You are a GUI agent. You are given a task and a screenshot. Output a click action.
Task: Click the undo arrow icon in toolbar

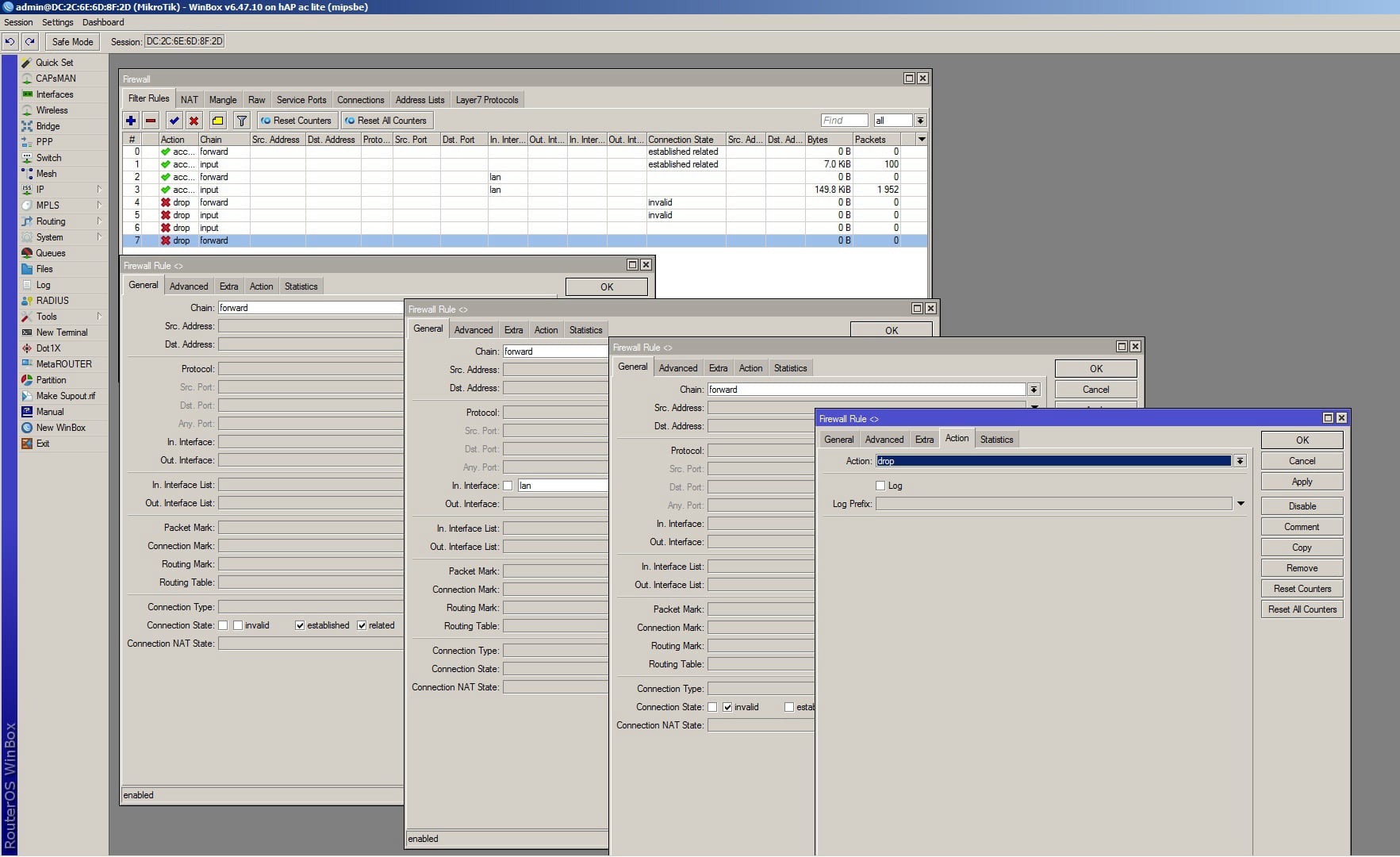point(10,41)
